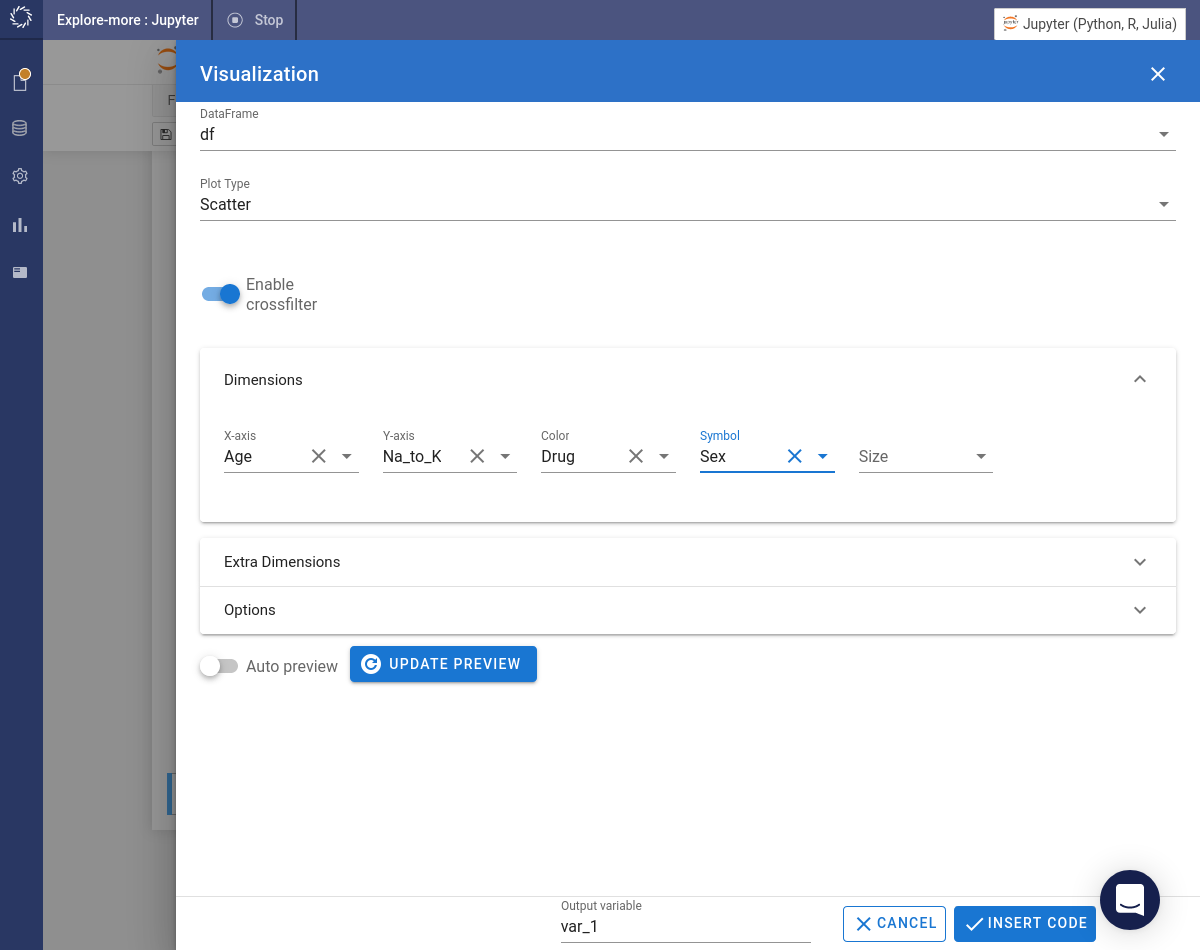Open the files icon in left sidebar

coord(20,81)
